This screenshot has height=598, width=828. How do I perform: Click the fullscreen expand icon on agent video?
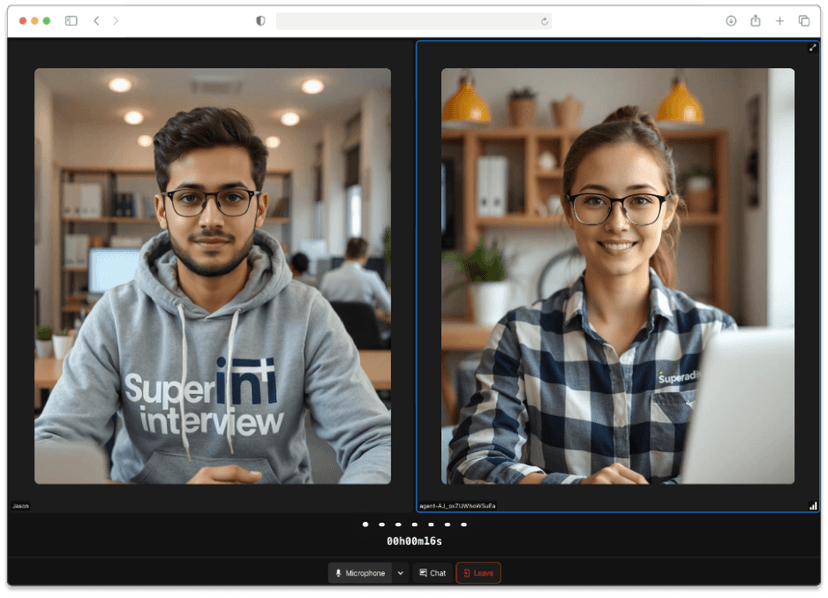click(x=812, y=48)
